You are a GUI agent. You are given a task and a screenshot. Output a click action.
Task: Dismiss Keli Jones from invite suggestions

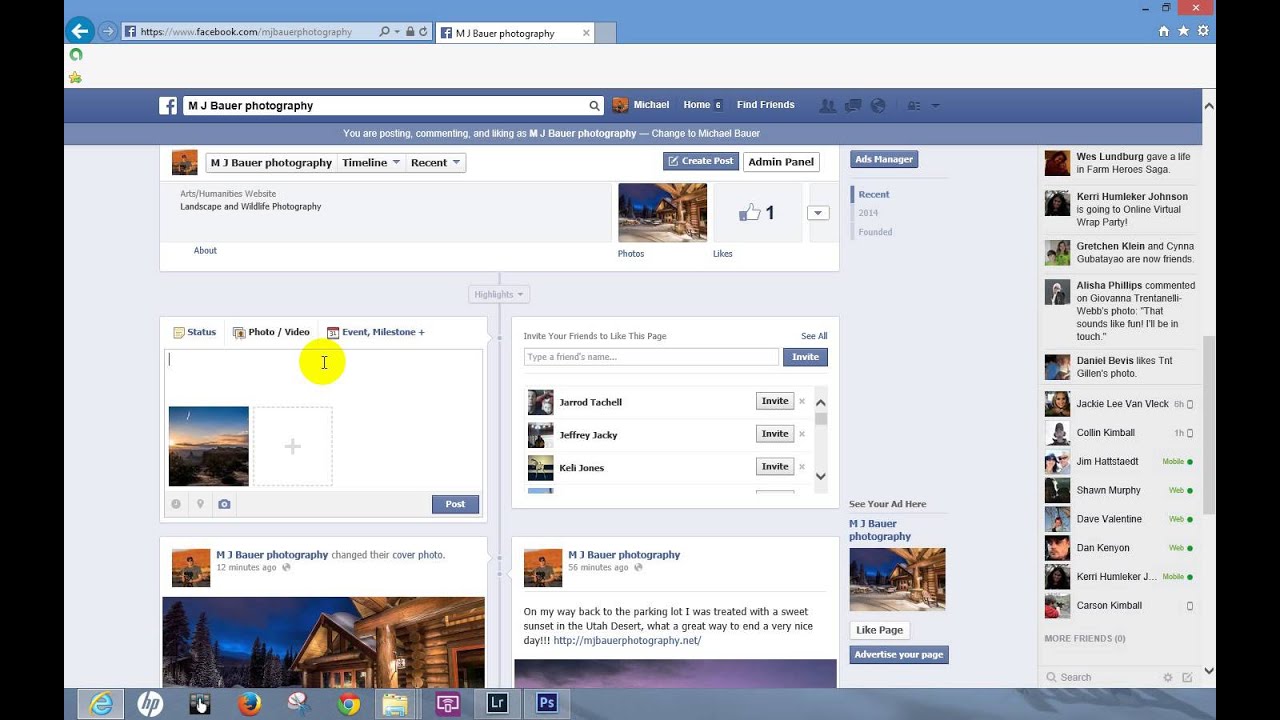pos(801,467)
